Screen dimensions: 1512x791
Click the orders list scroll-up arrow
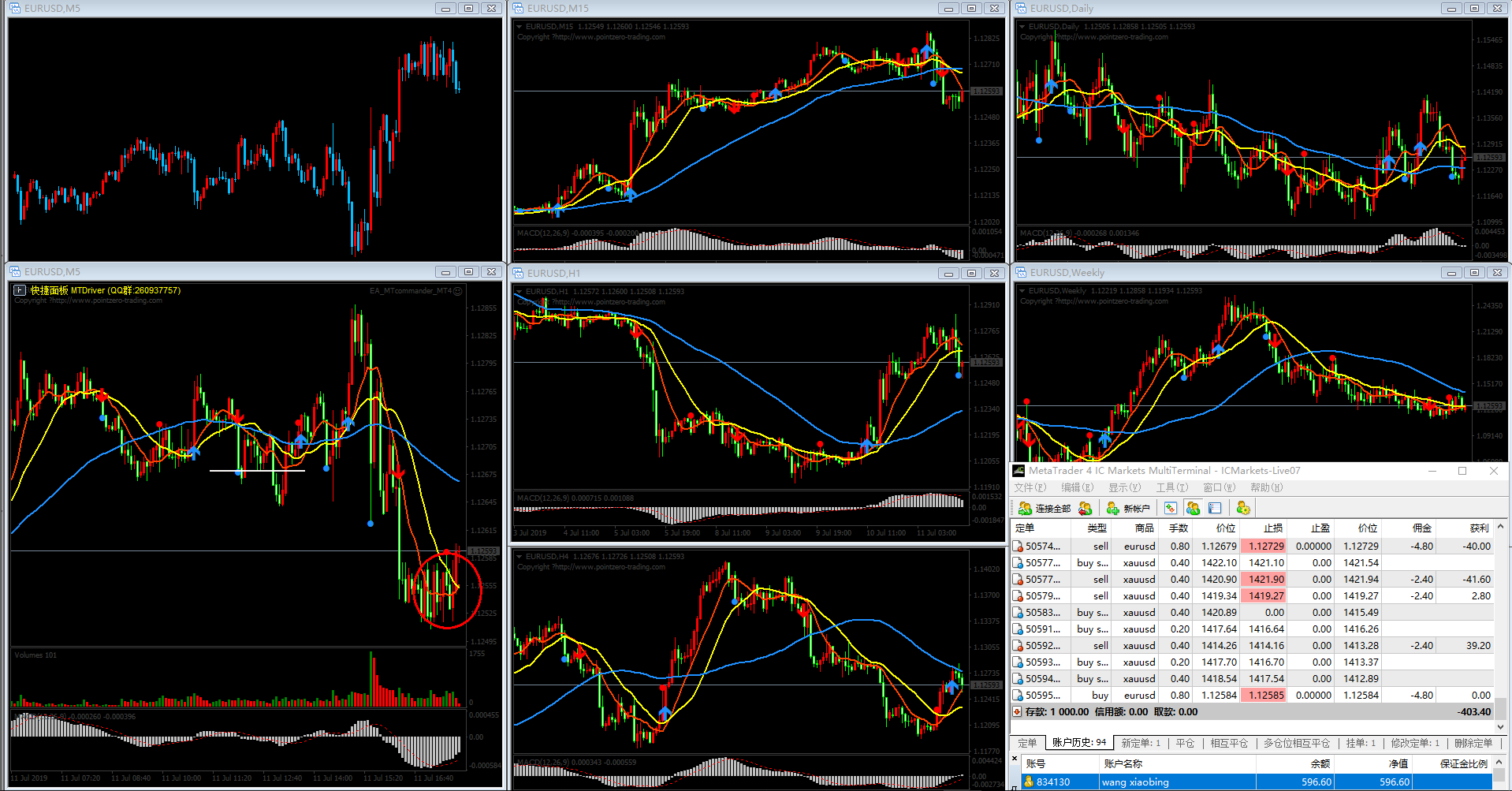pyautogui.click(x=1501, y=527)
